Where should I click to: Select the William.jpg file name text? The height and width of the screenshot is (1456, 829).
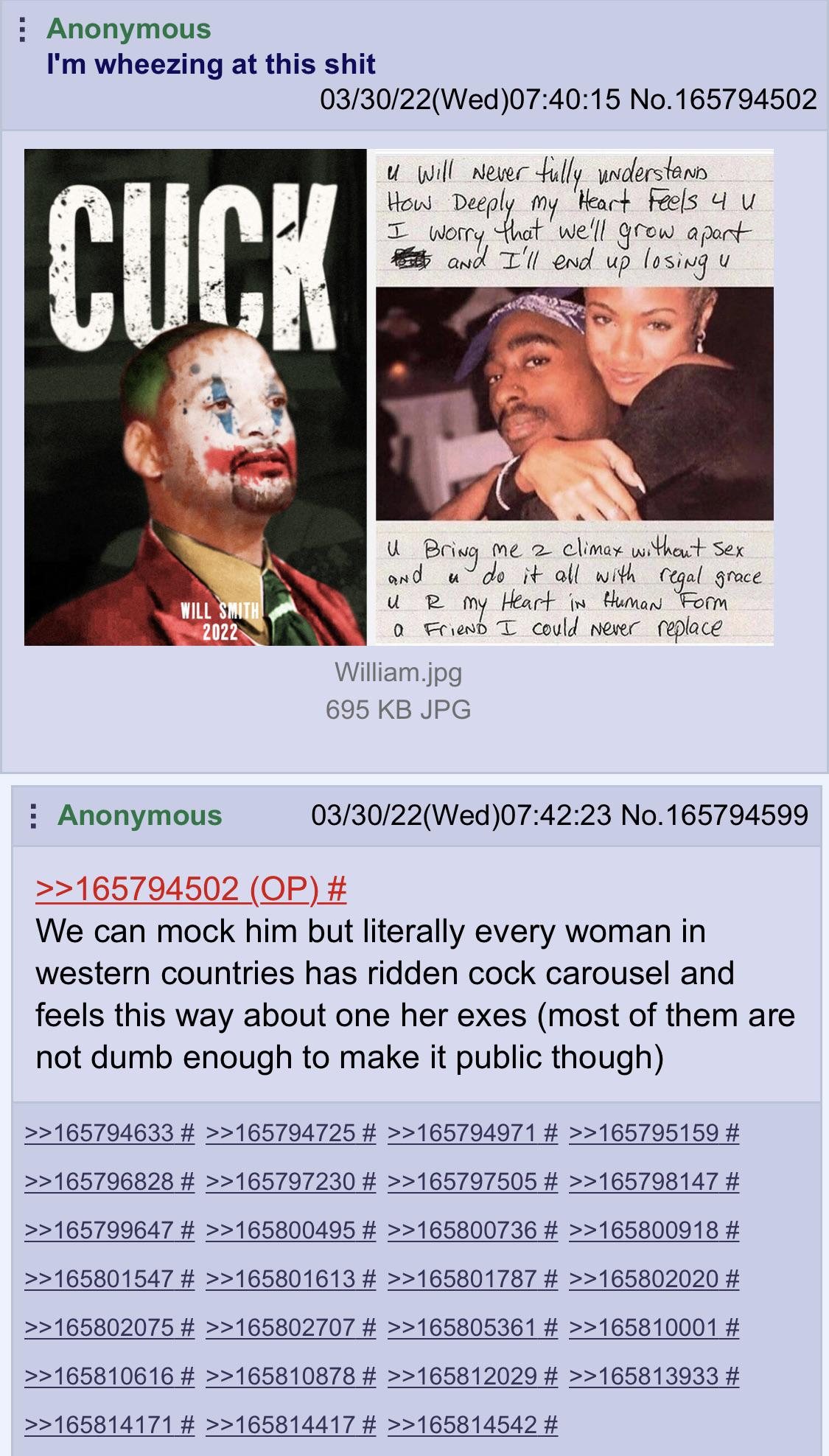pyautogui.click(x=399, y=672)
